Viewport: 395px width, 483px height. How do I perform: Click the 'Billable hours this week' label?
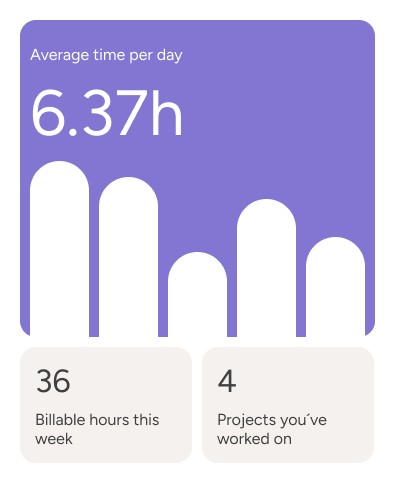tap(97, 429)
